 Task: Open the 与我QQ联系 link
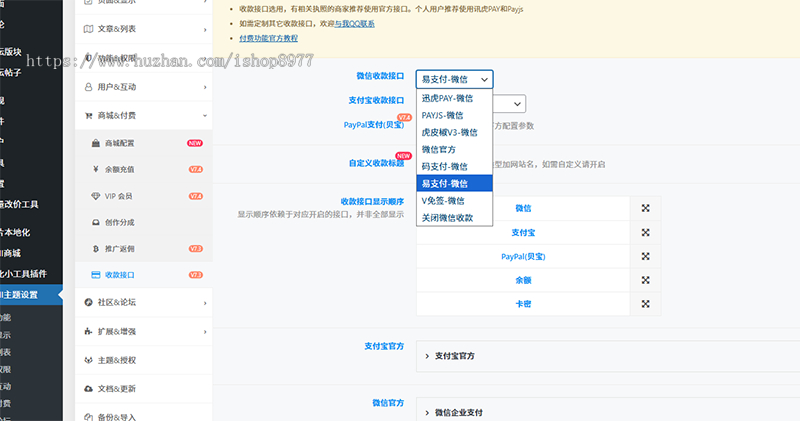[x=355, y=23]
